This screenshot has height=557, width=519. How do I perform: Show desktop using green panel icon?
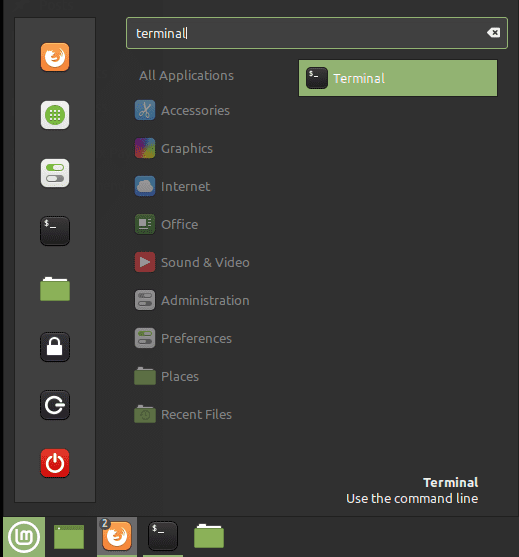(x=69, y=537)
